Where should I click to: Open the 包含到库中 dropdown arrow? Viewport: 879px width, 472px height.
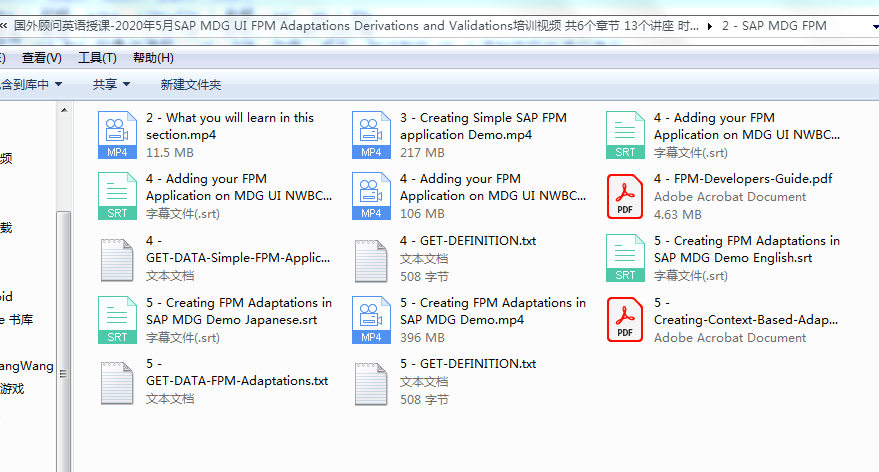point(58,85)
